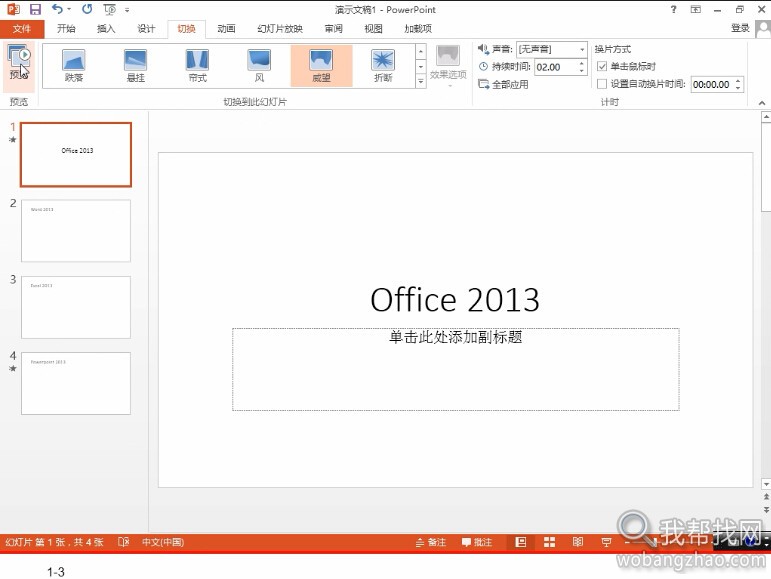Show next row of transition gallery
The image size is (771, 579).
[421, 66]
